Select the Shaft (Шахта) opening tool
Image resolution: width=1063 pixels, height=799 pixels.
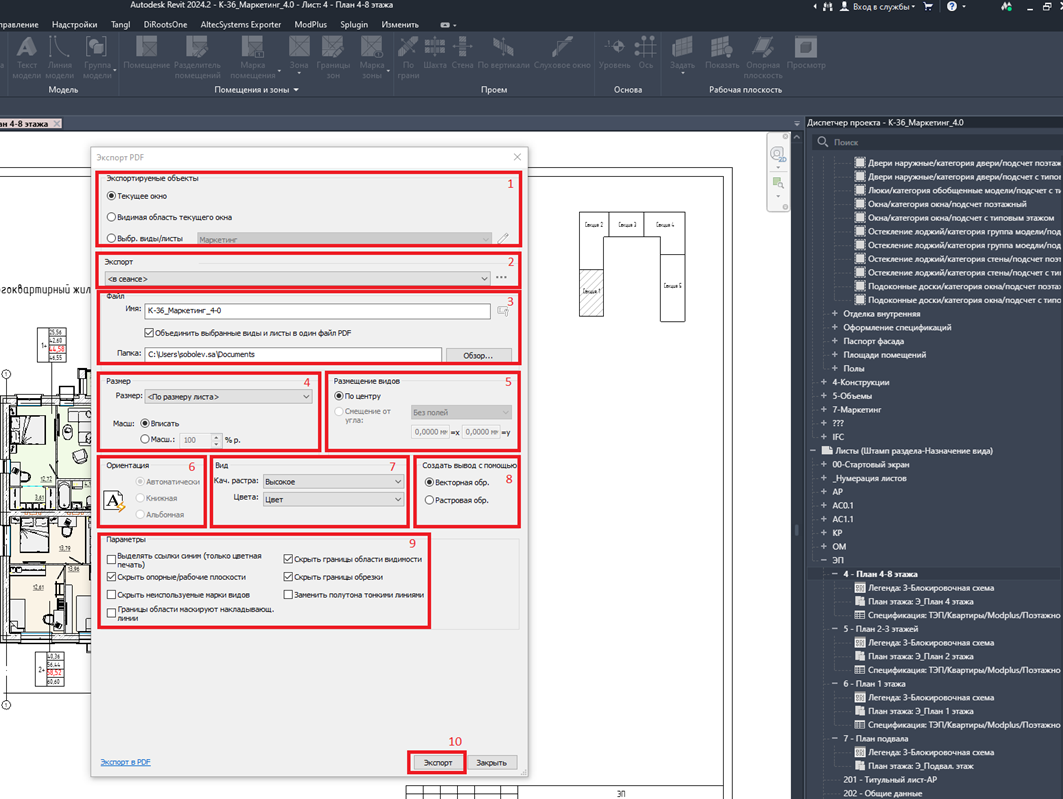[x=435, y=53]
